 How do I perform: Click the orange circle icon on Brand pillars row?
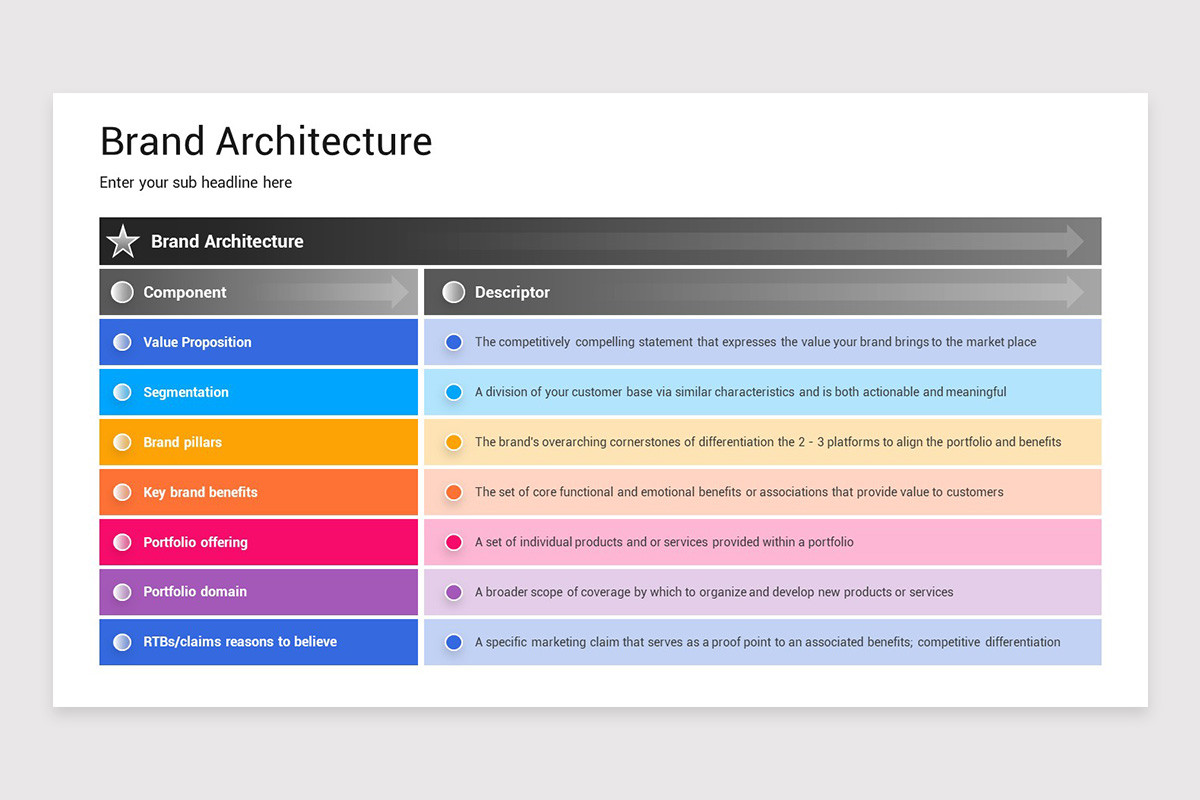[x=122, y=442]
